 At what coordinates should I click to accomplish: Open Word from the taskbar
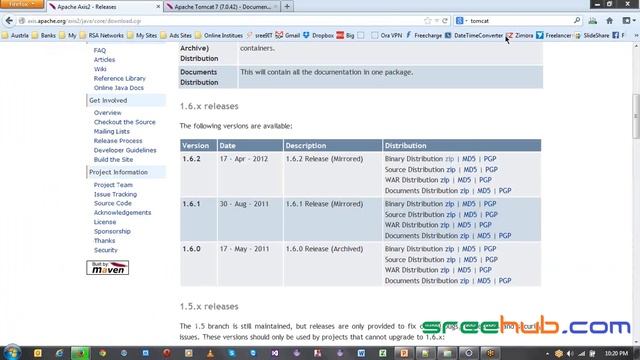361,353
